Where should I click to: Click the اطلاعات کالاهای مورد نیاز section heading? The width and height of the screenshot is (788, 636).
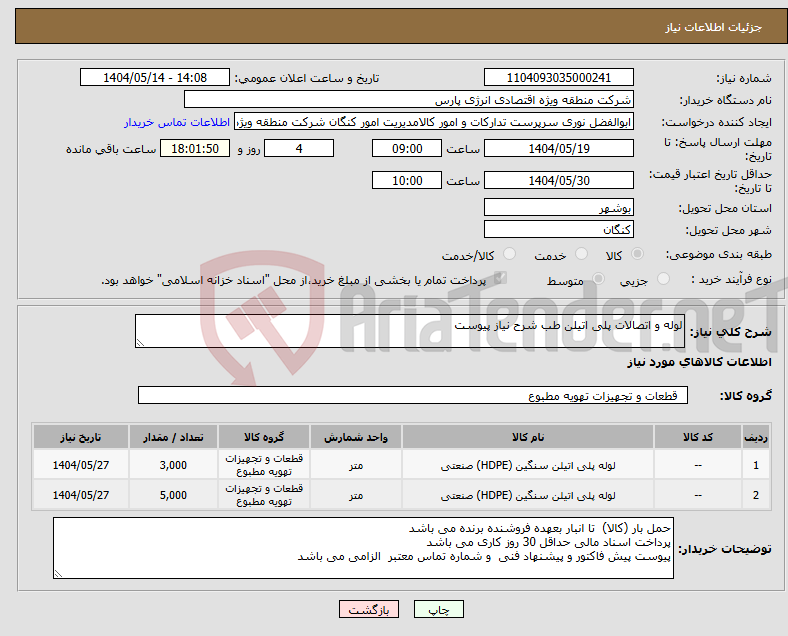pyautogui.click(x=699, y=362)
